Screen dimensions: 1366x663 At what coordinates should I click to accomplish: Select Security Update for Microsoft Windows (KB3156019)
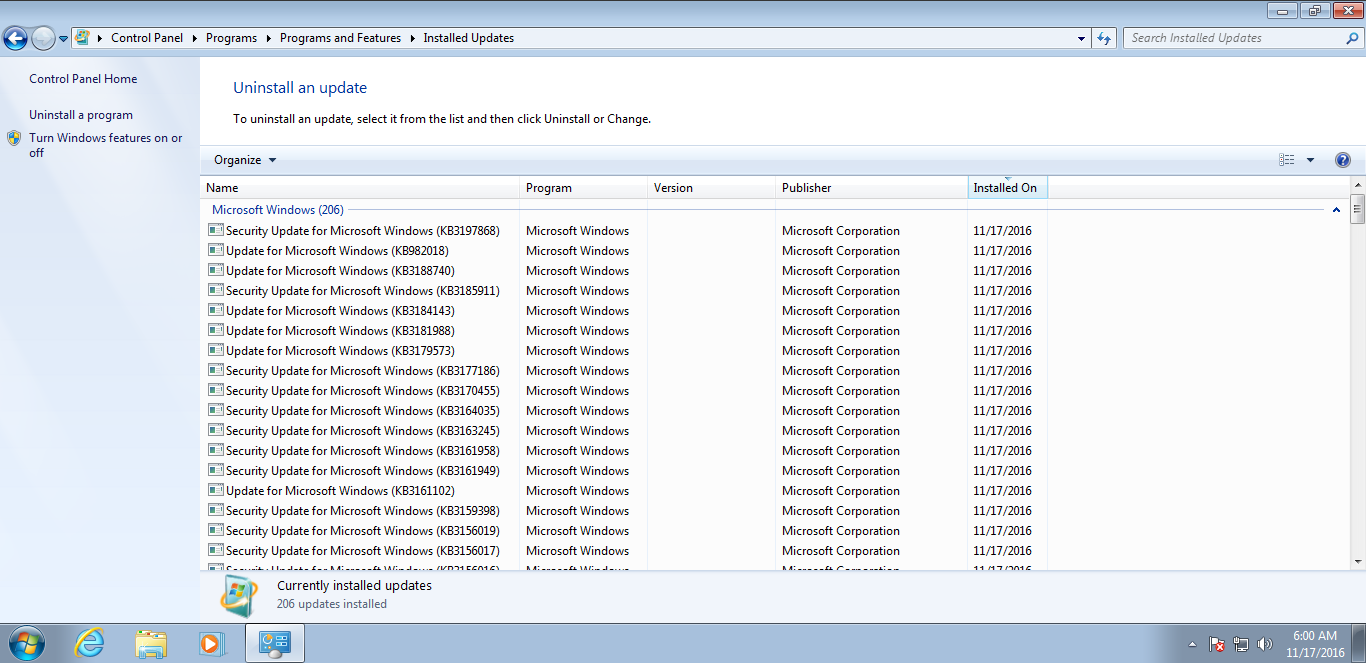[x=362, y=531]
